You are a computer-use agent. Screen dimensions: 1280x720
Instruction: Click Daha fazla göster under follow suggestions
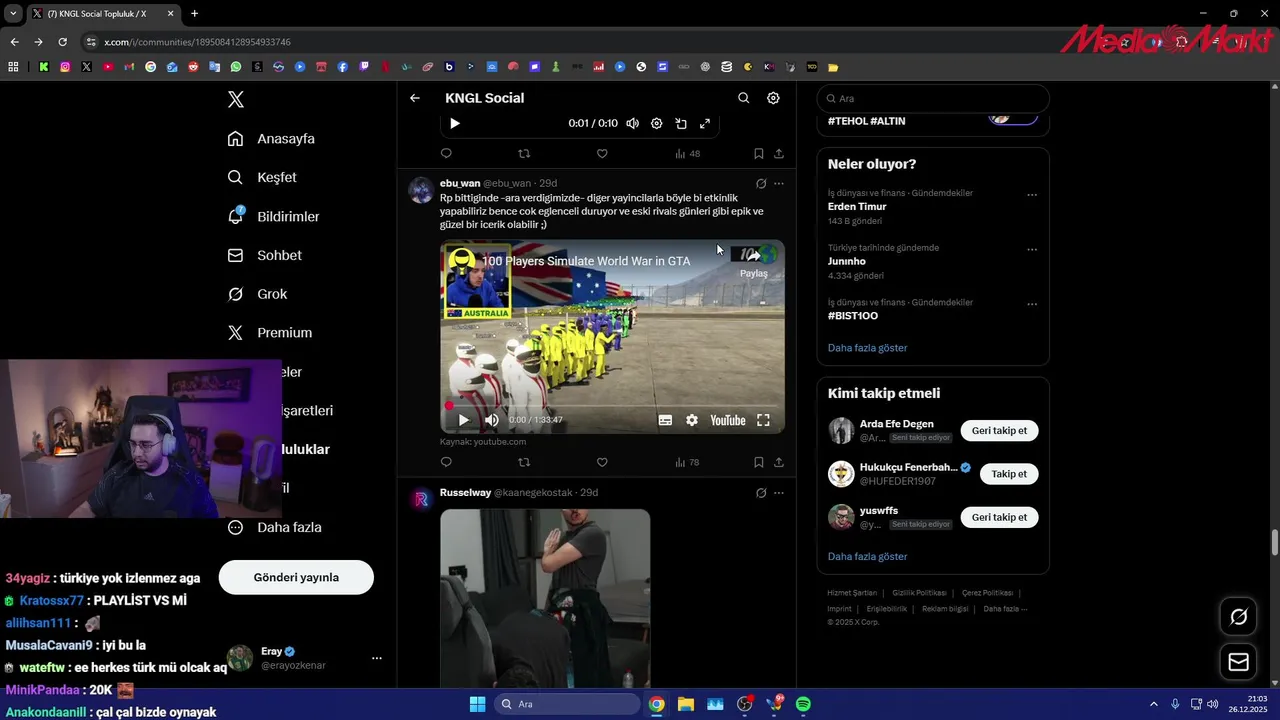click(867, 556)
